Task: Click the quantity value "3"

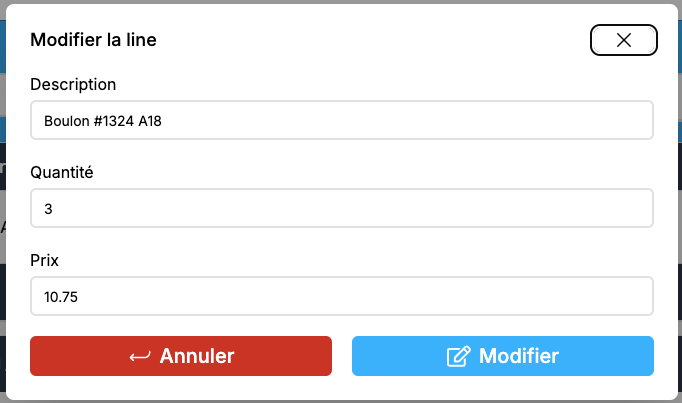Action: pos(48,209)
